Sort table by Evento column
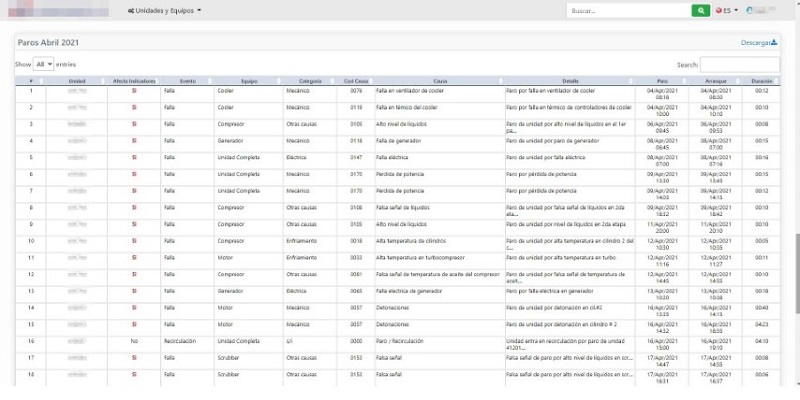 pyautogui.click(x=187, y=80)
